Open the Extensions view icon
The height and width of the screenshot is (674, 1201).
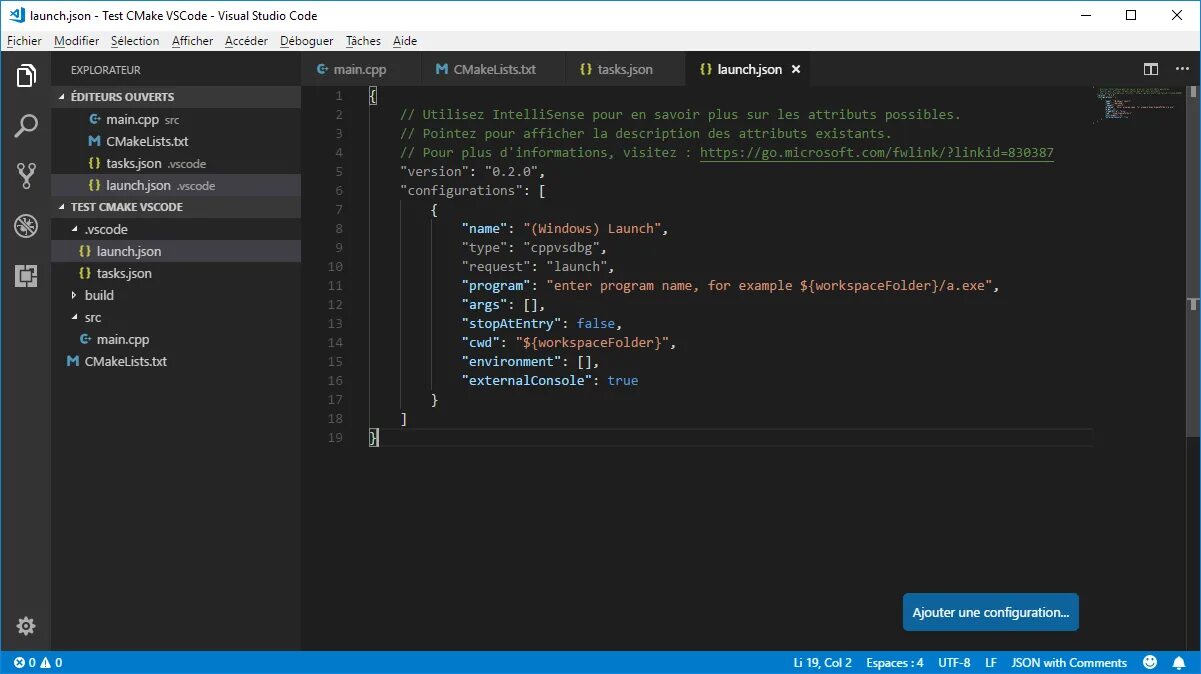click(x=26, y=276)
